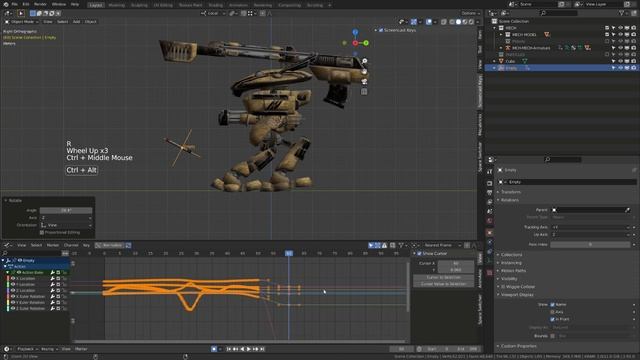Screen dimensions: 640x360
Task: Toggle perspective/orthographic grid icon
Action: pyautogui.click(x=364, y=92)
